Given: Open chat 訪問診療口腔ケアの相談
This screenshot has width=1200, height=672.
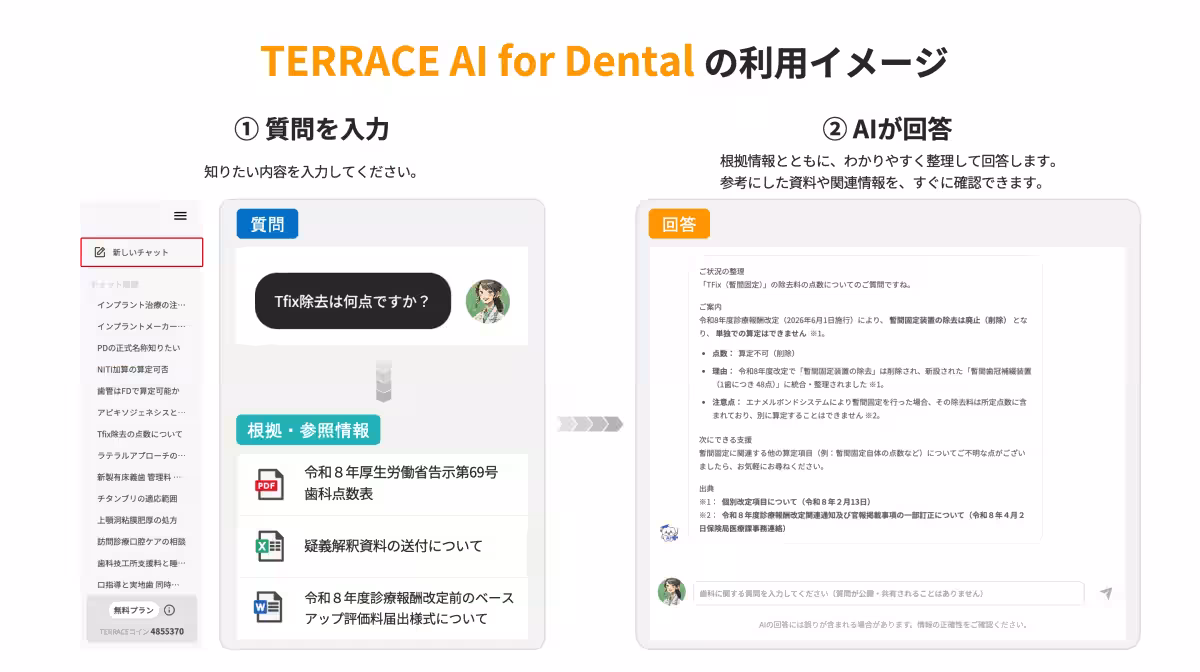Looking at the screenshot, I should 141,541.
